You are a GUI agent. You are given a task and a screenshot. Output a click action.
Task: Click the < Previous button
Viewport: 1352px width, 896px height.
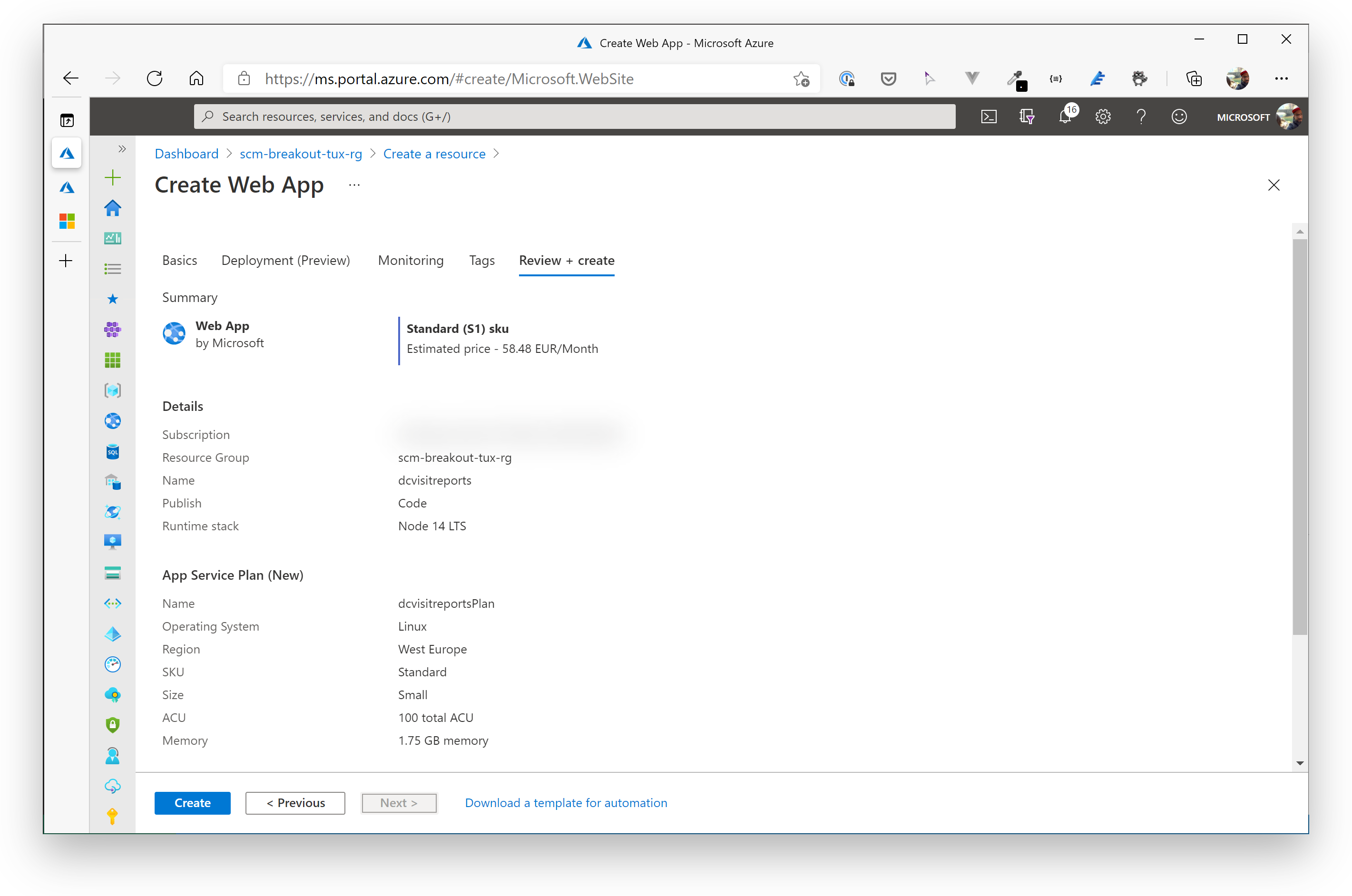[x=295, y=803]
